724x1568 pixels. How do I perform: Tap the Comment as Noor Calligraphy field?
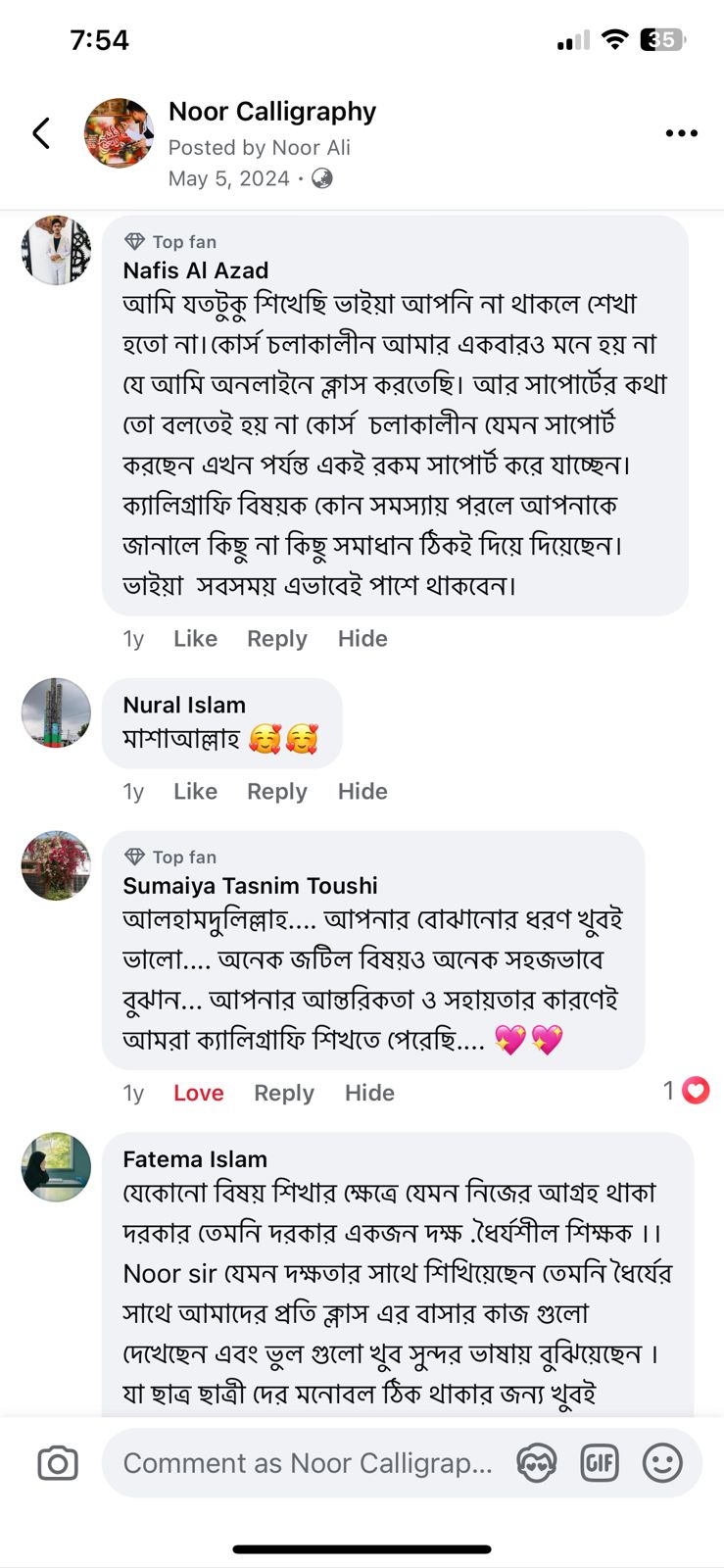(x=308, y=1463)
